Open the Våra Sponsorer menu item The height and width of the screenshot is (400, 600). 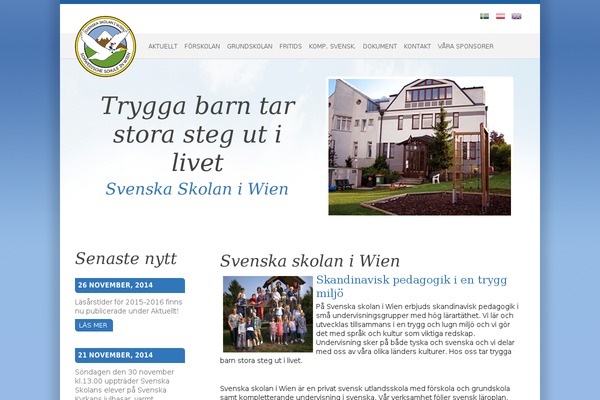466,46
